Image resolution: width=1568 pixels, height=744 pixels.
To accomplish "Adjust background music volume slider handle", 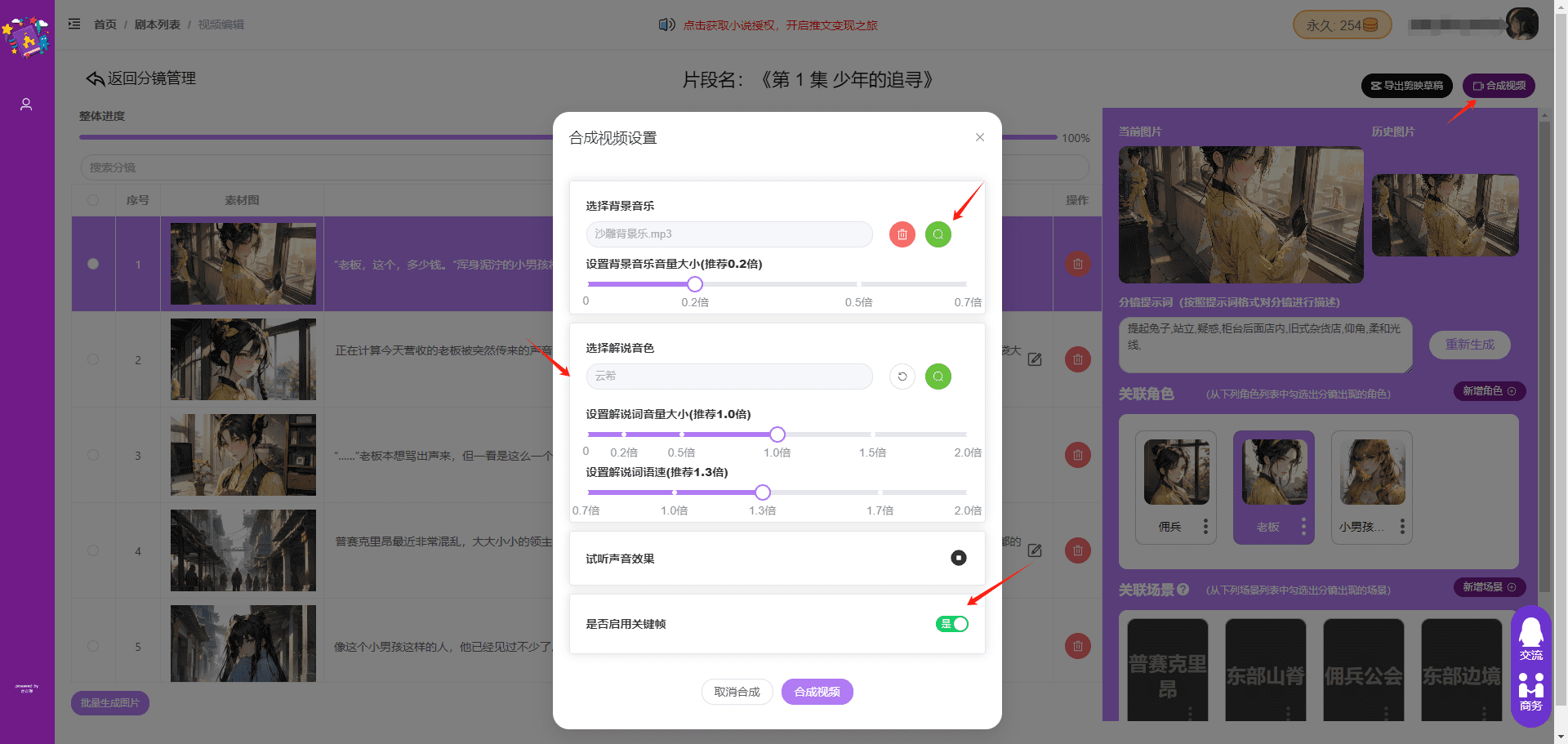I will tap(694, 284).
